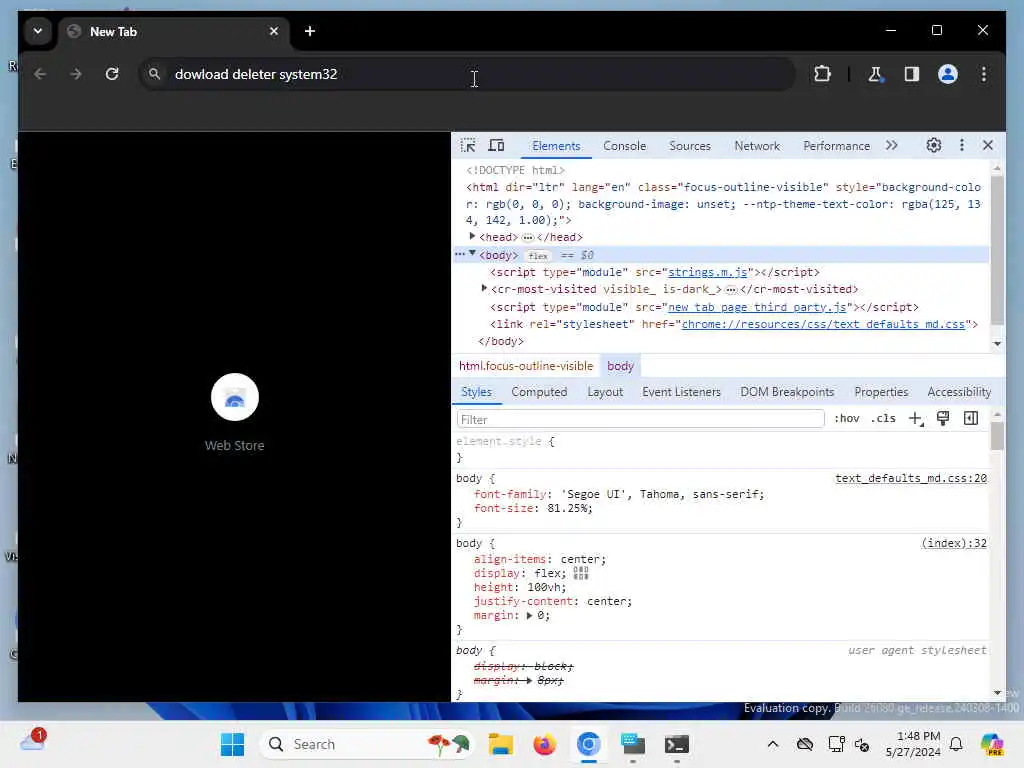This screenshot has width=1024, height=768.
Task: Close the DevTools panel
Action: click(987, 145)
